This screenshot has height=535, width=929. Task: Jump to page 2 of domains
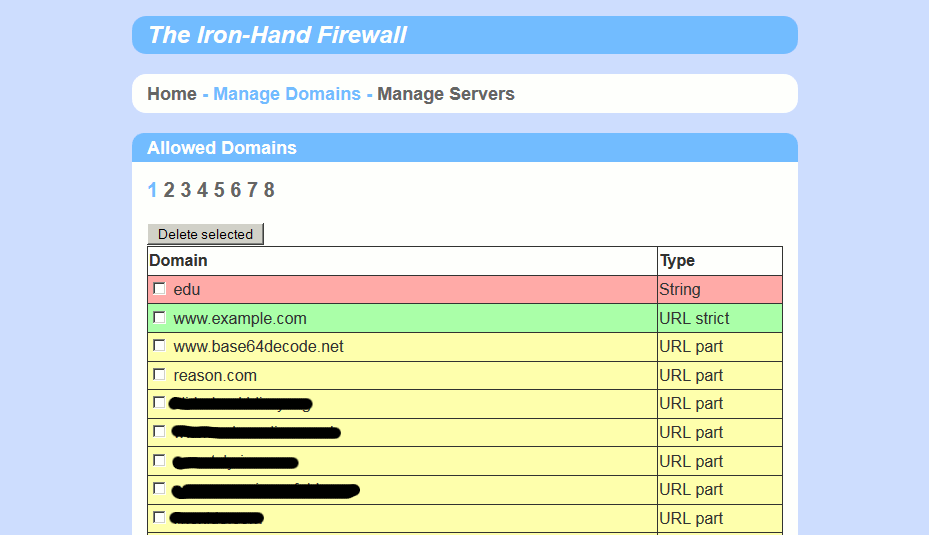click(x=169, y=190)
